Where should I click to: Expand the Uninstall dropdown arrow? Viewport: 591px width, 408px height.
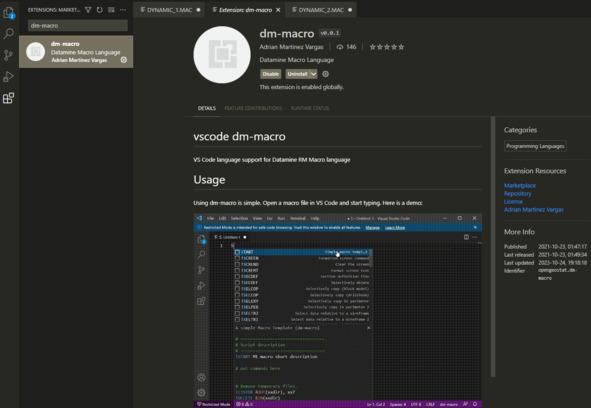click(313, 74)
